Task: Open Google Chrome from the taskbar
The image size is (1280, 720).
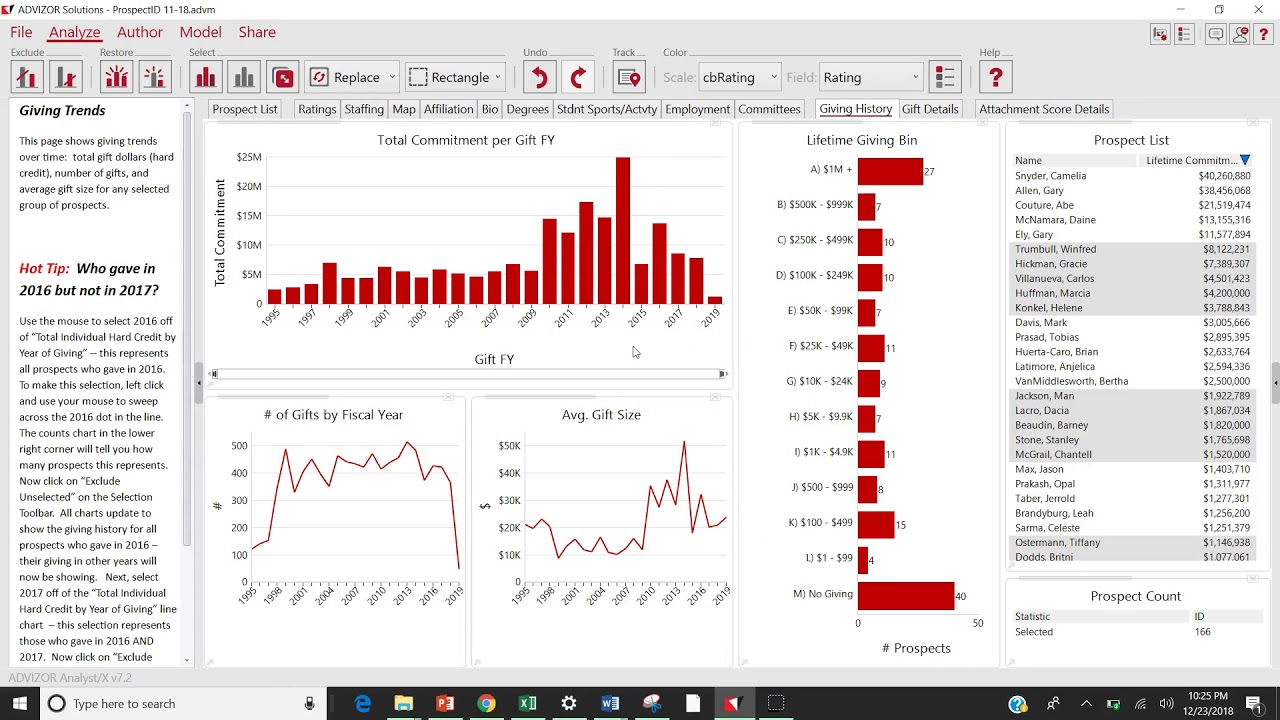Action: pos(486,703)
